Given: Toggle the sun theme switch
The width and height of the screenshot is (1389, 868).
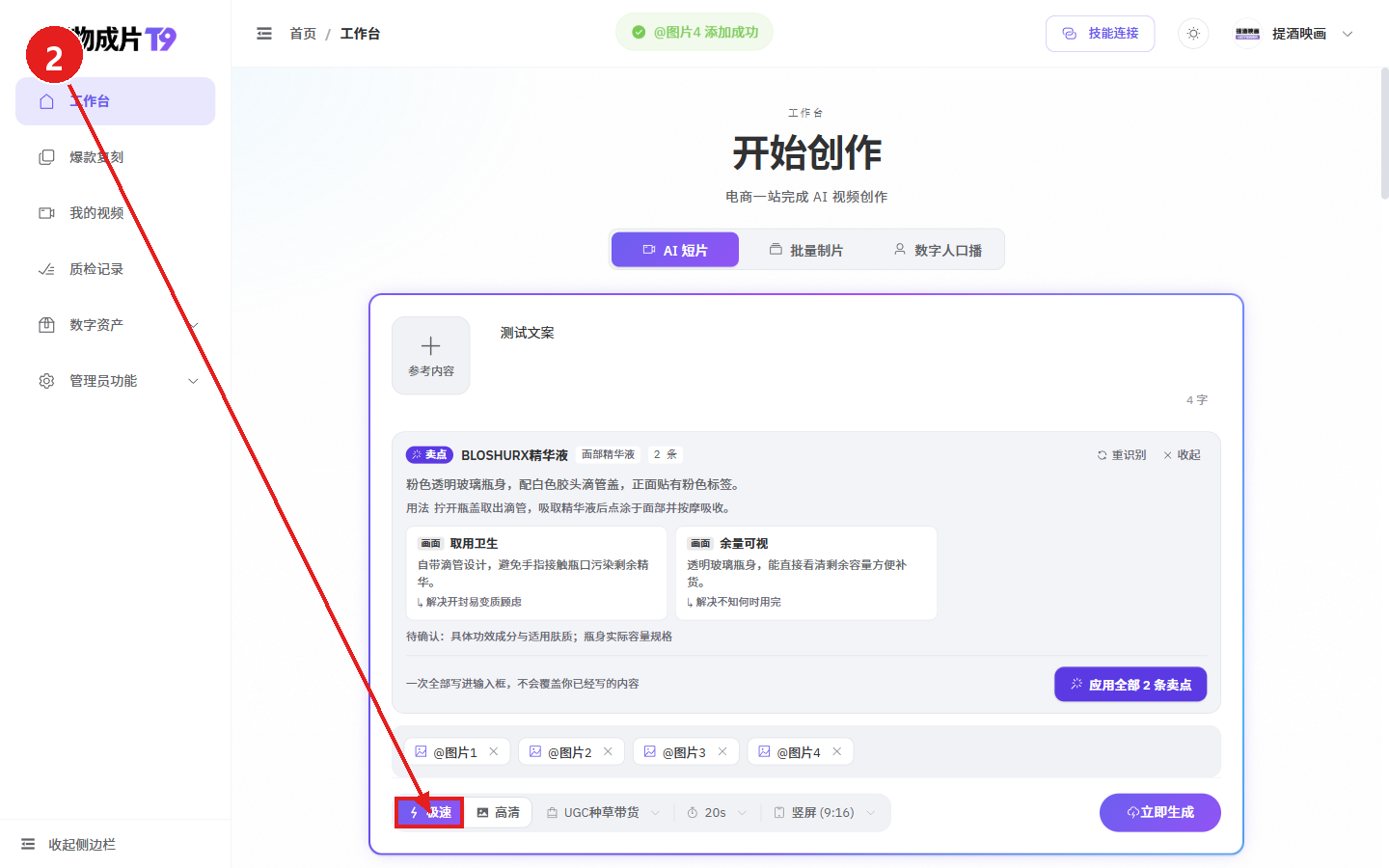Looking at the screenshot, I should pyautogui.click(x=1193, y=34).
